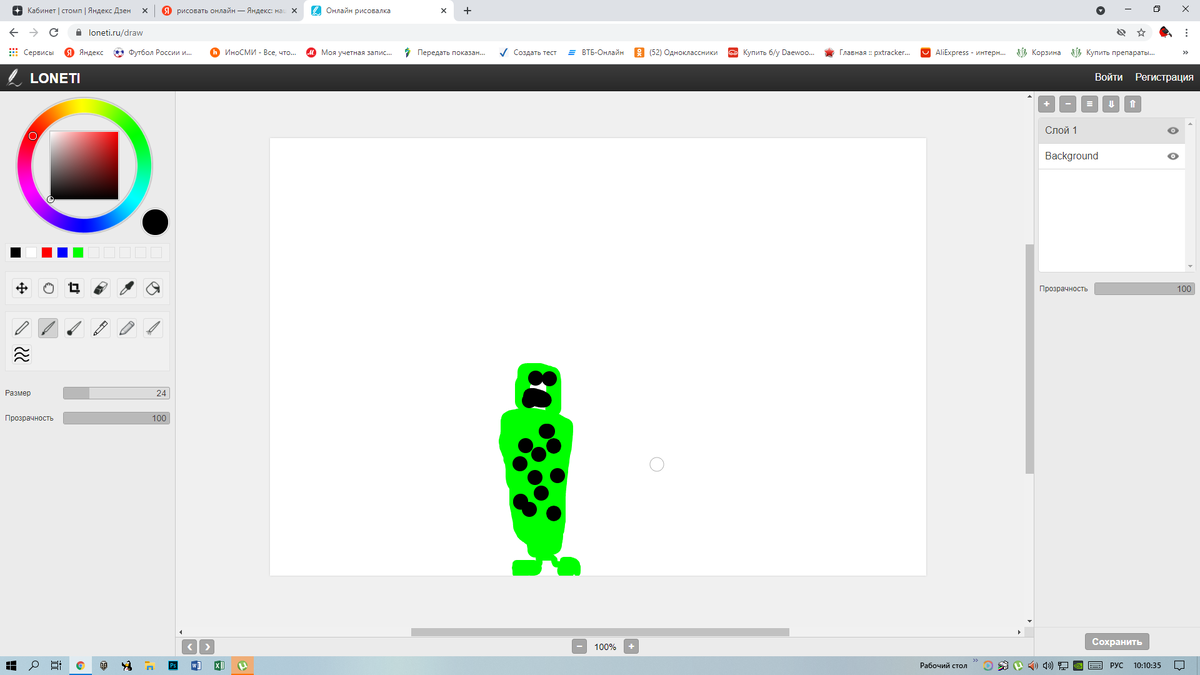Screen dimensions: 1200x675
Task: Open the AliExpress bookmark
Action: [962, 52]
